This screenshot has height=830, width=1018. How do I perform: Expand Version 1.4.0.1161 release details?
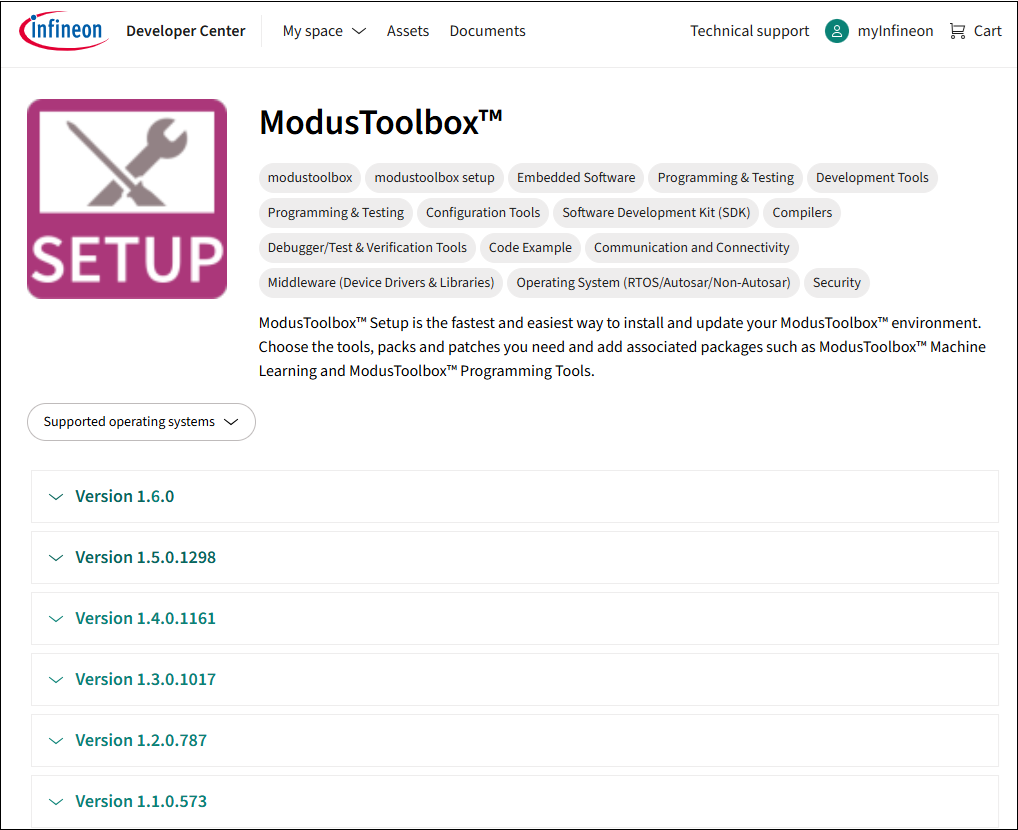click(145, 619)
